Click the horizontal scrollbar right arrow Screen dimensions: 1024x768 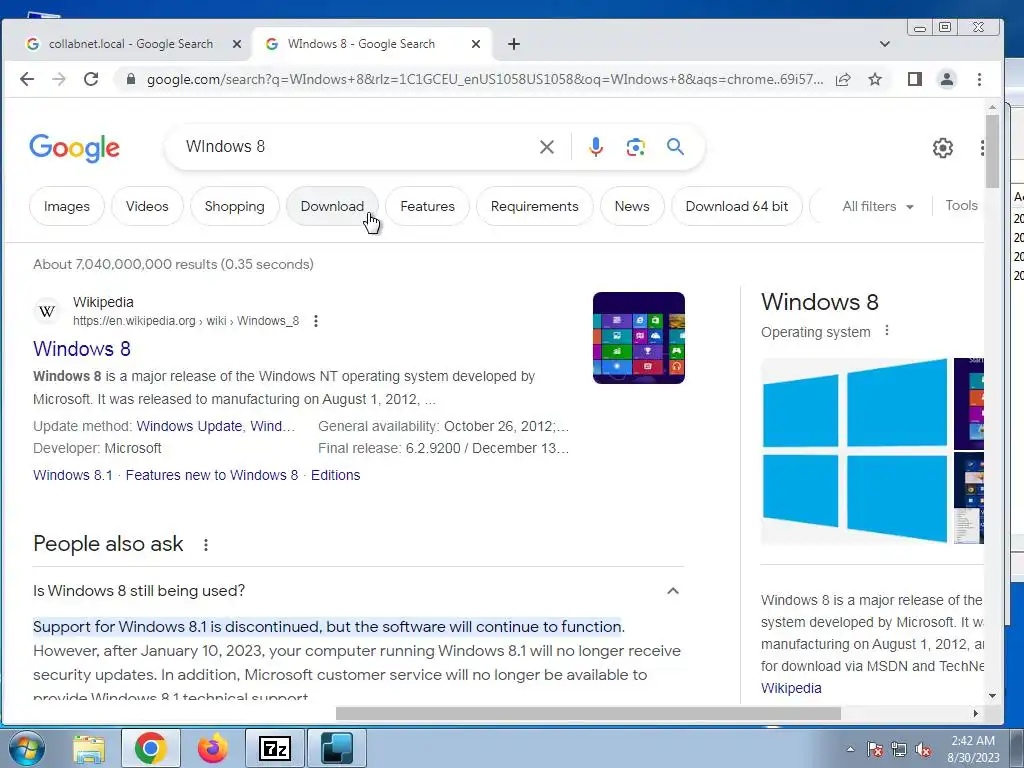(x=976, y=713)
